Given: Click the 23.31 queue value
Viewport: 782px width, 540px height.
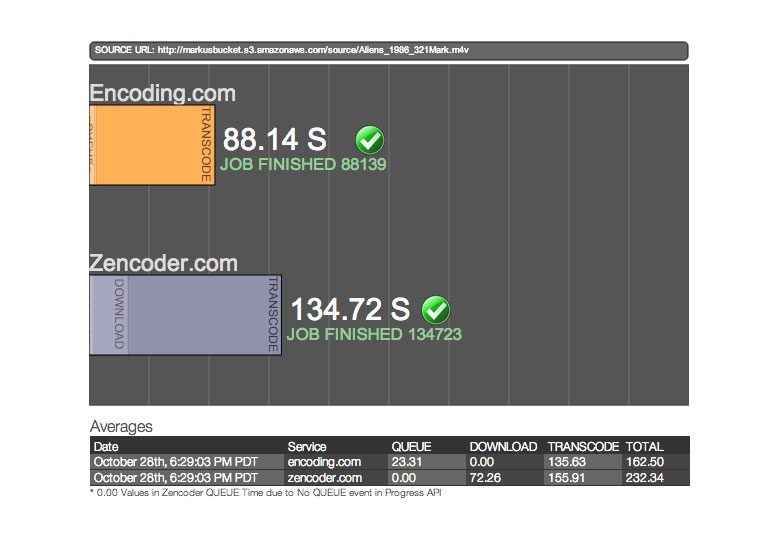Looking at the screenshot, I should (x=406, y=462).
